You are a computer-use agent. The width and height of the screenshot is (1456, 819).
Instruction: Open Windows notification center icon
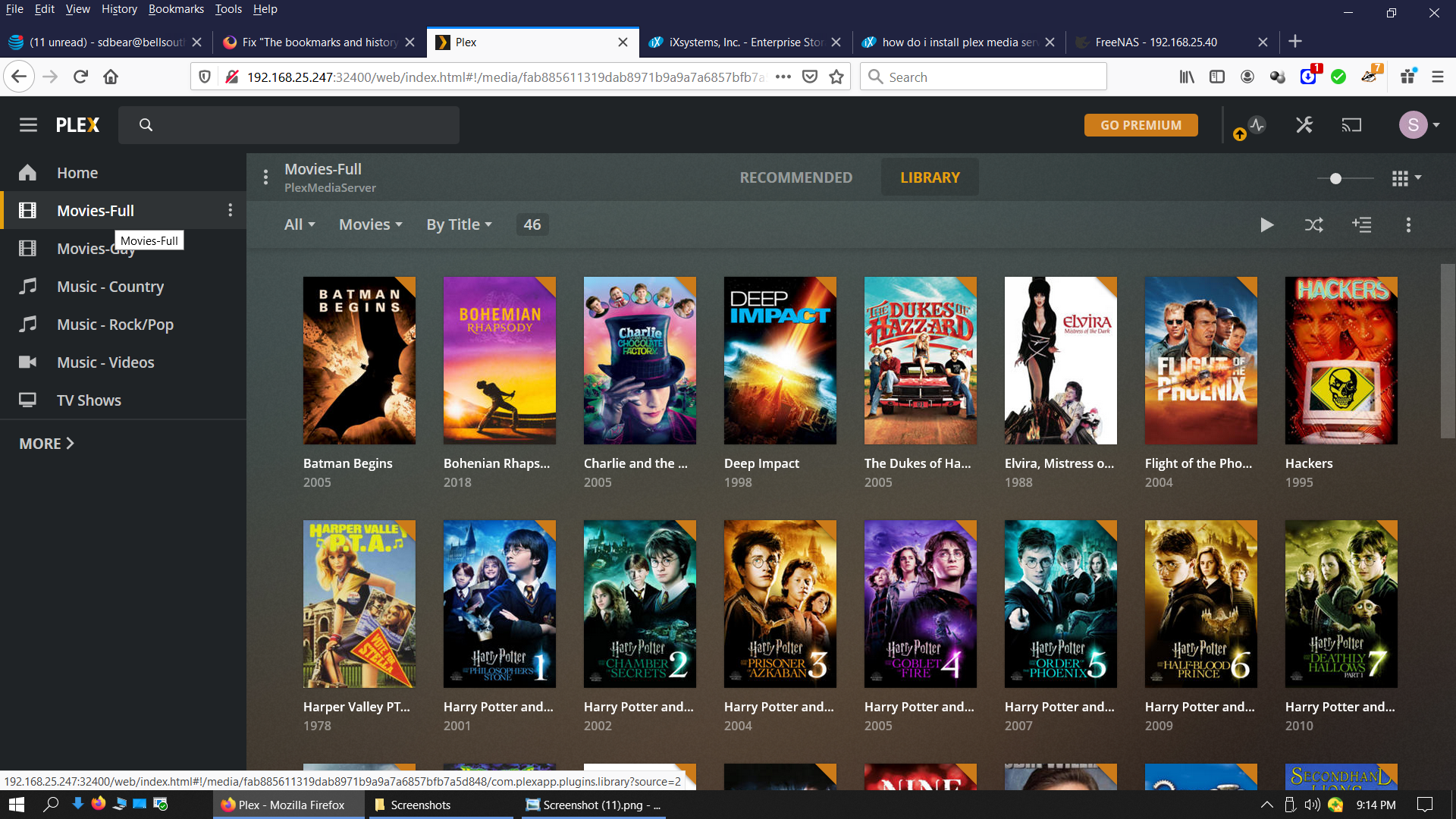tap(1426, 805)
